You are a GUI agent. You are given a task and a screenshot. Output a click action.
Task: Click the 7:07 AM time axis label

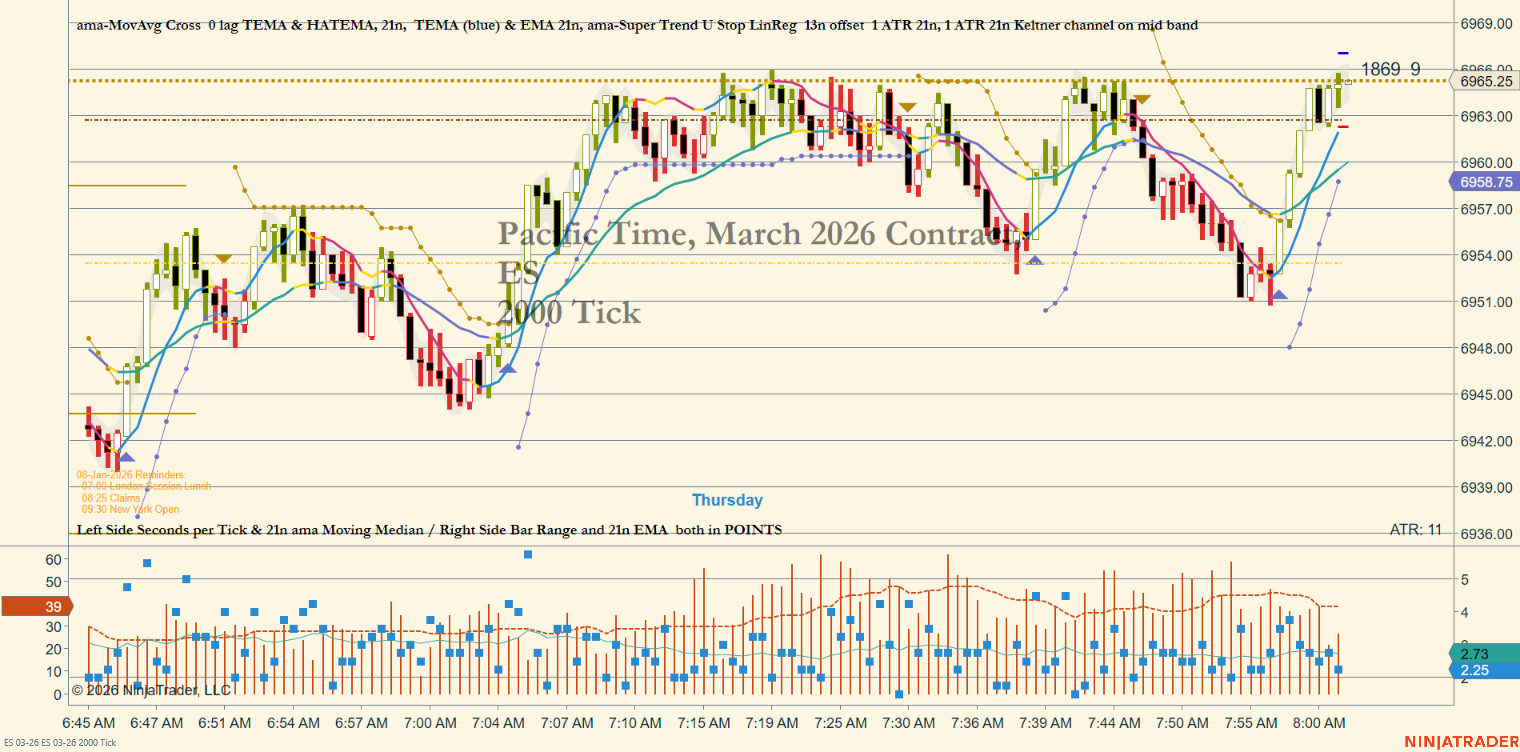click(567, 722)
